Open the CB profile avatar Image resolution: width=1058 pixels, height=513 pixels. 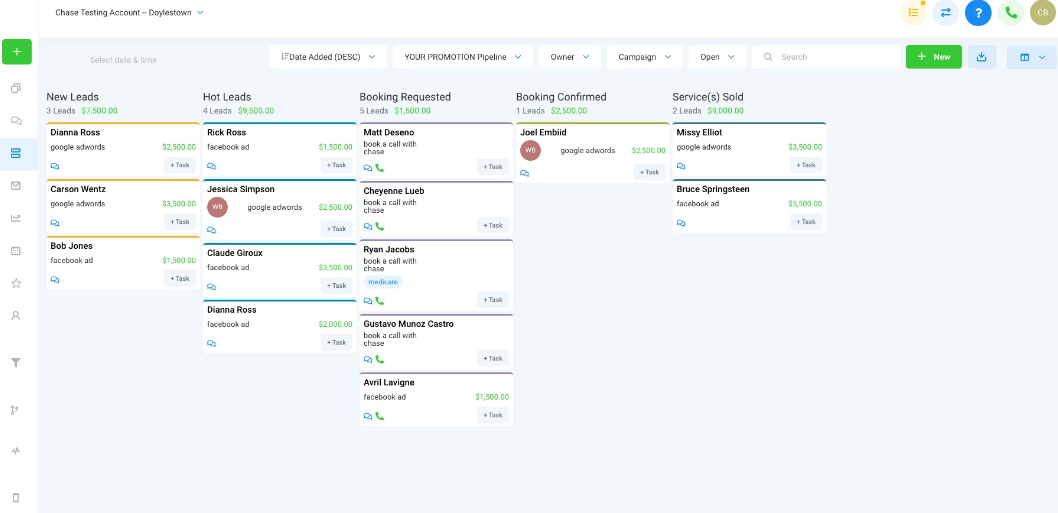(x=1042, y=13)
